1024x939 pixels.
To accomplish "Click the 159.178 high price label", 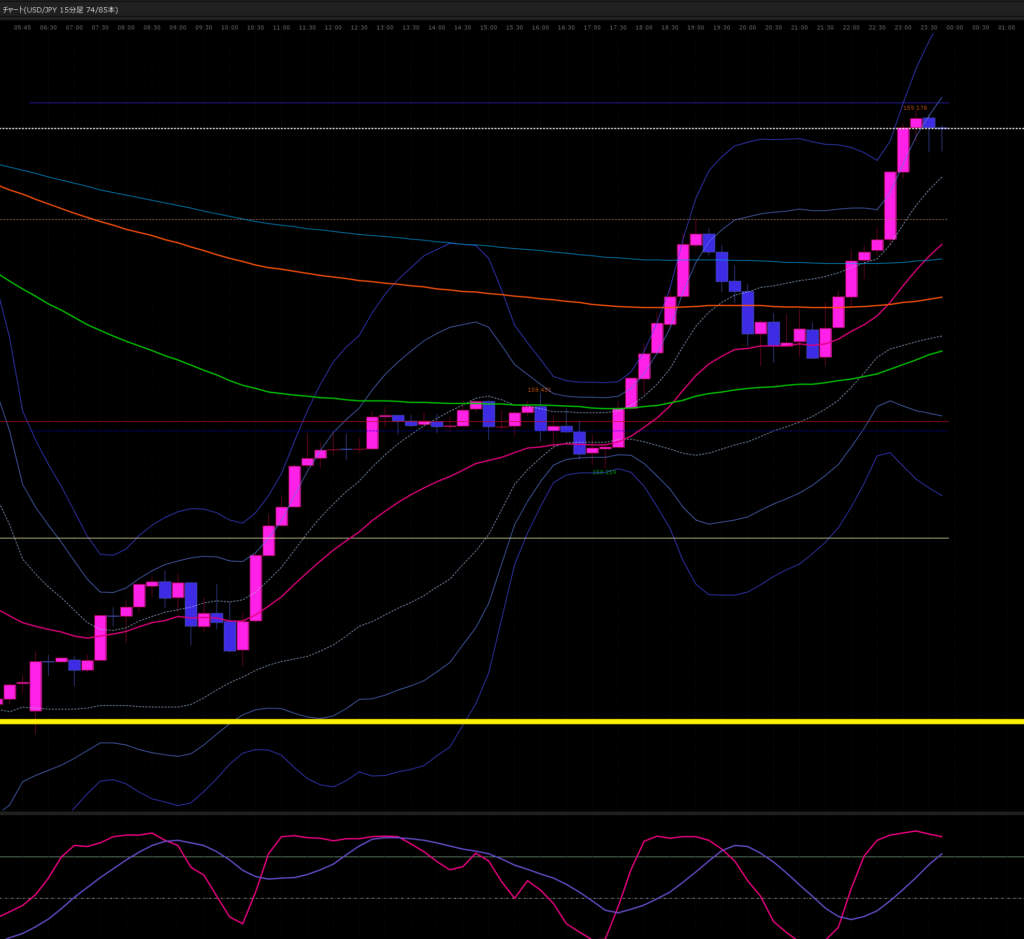I will tap(915, 108).
